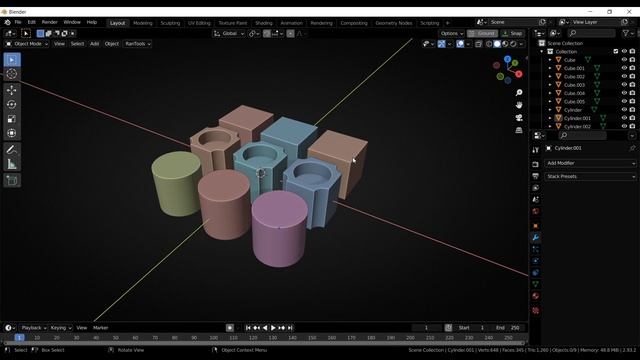The height and width of the screenshot is (360, 640).
Task: Click frame 100 on timeline ruler
Action: click(213, 338)
